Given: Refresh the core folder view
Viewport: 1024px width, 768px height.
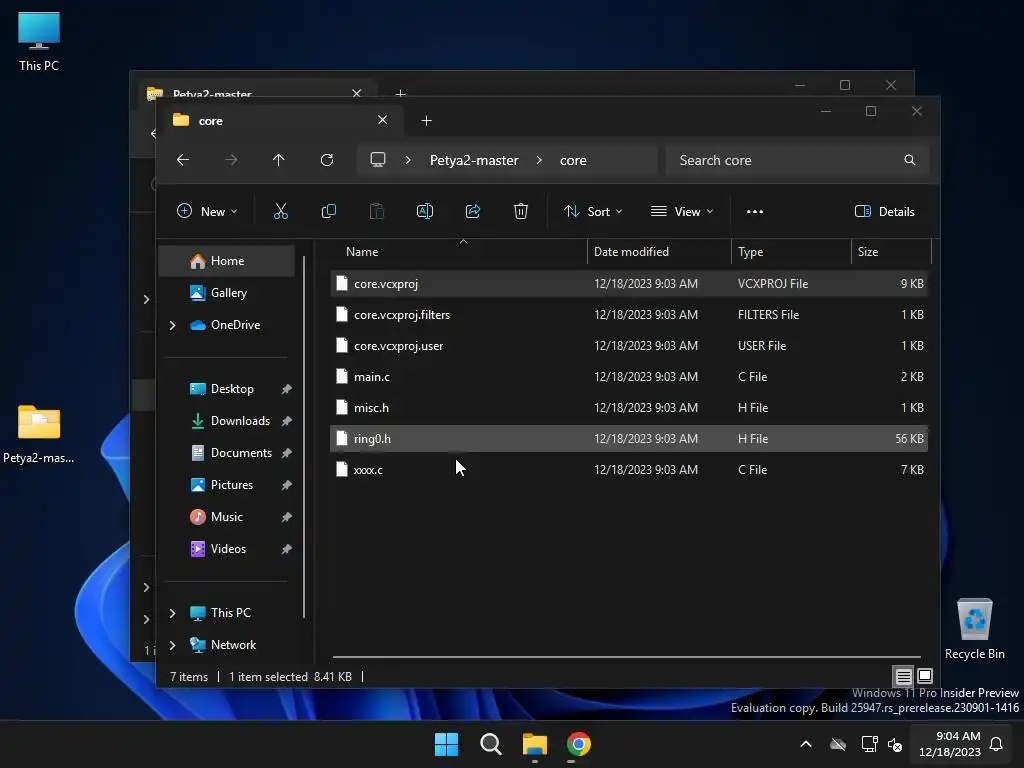Looking at the screenshot, I should point(327,160).
